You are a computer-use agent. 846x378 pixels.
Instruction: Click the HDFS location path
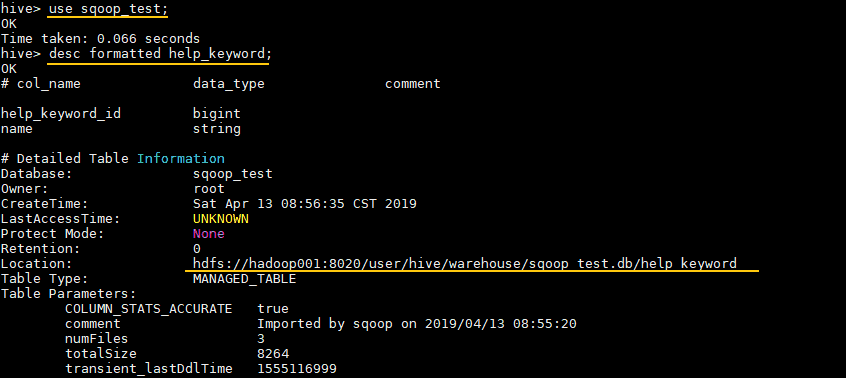pos(465,264)
